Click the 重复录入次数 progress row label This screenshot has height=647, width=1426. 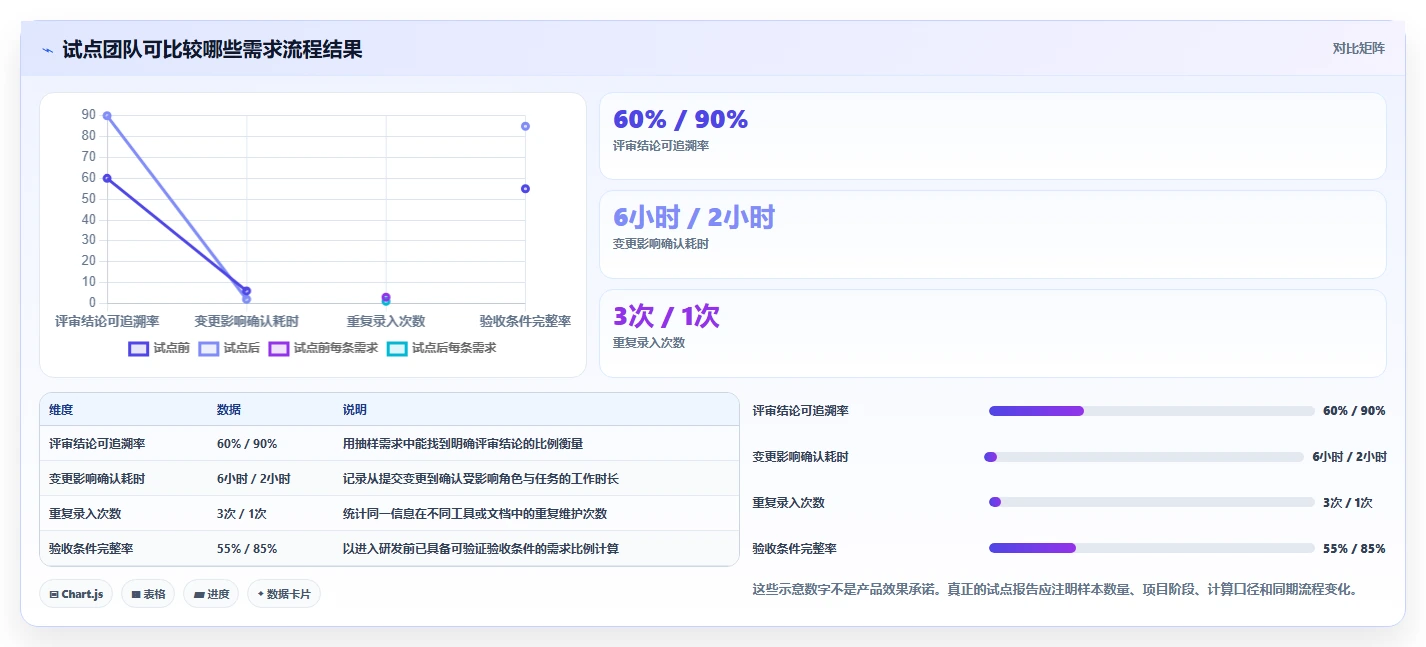789,502
